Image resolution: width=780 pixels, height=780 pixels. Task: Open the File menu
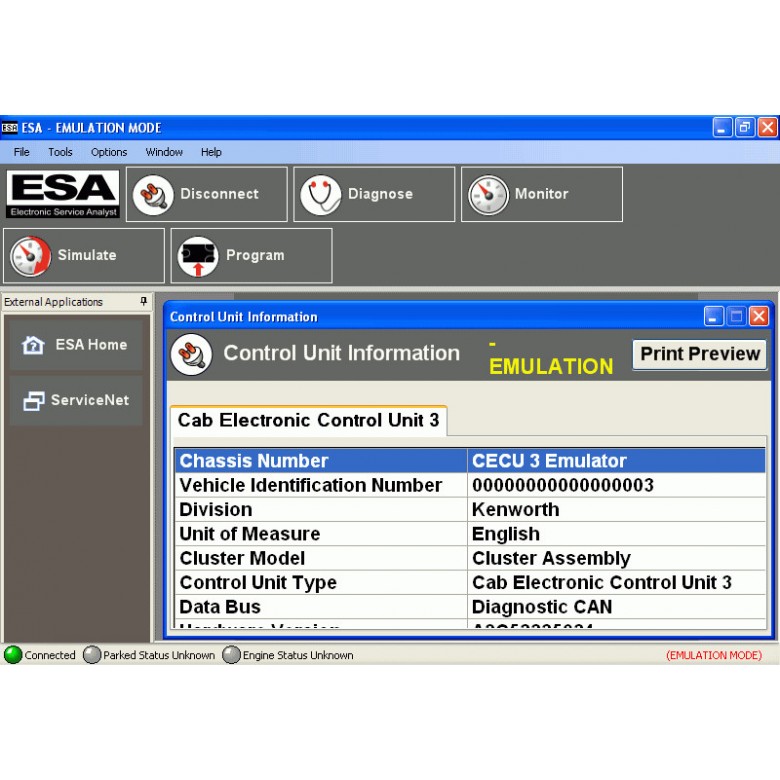click(21, 152)
